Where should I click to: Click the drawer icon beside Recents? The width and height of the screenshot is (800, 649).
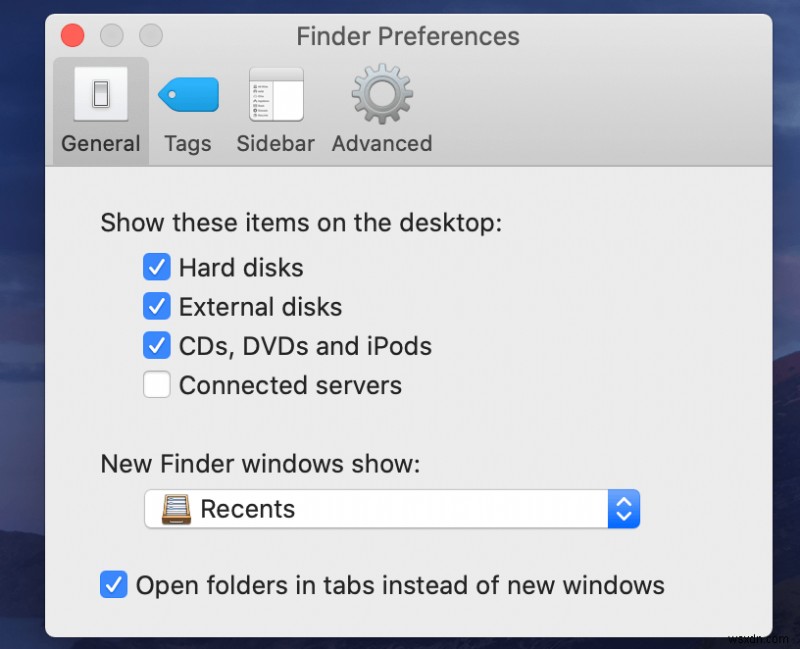click(177, 509)
